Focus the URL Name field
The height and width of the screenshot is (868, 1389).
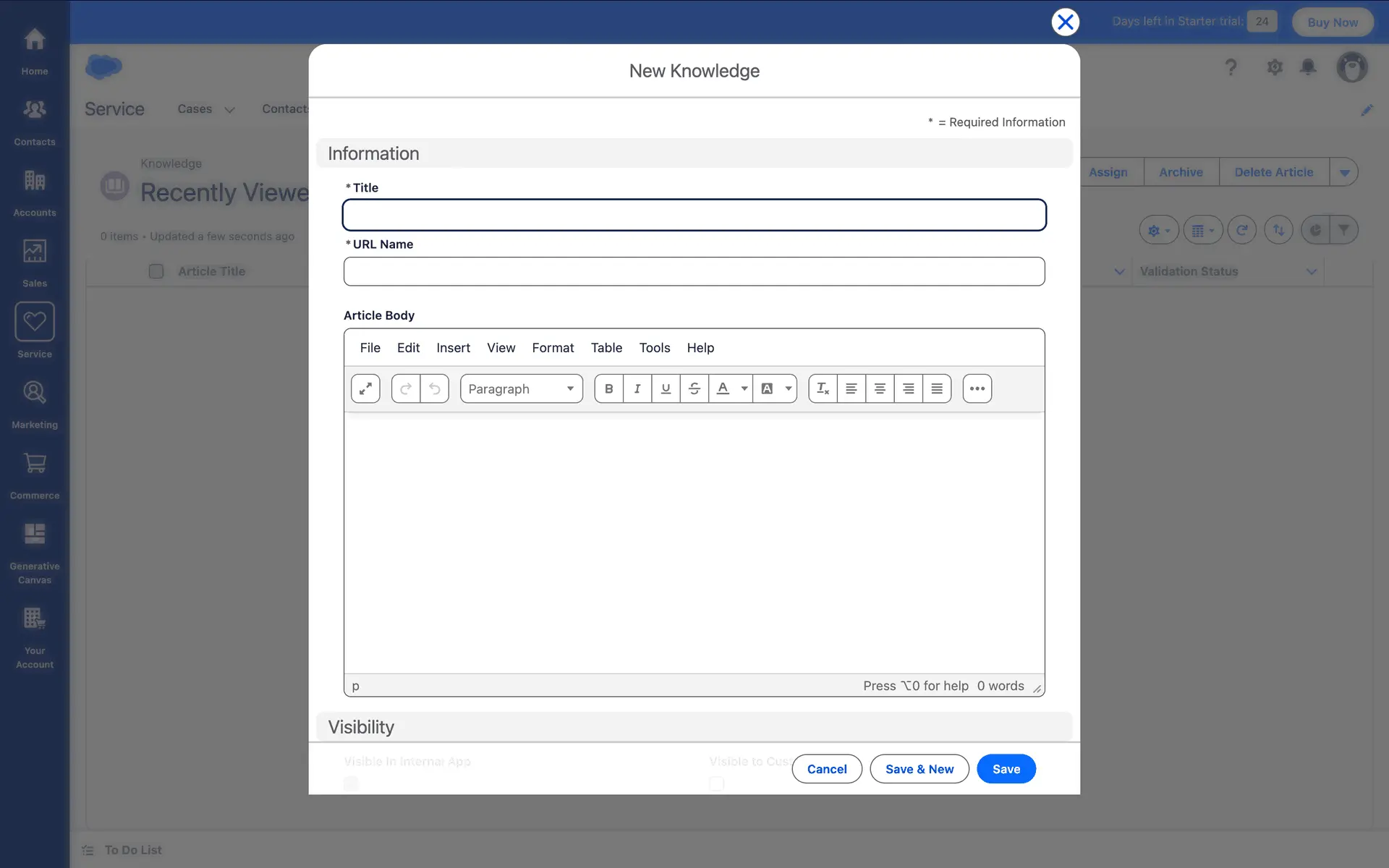click(694, 271)
